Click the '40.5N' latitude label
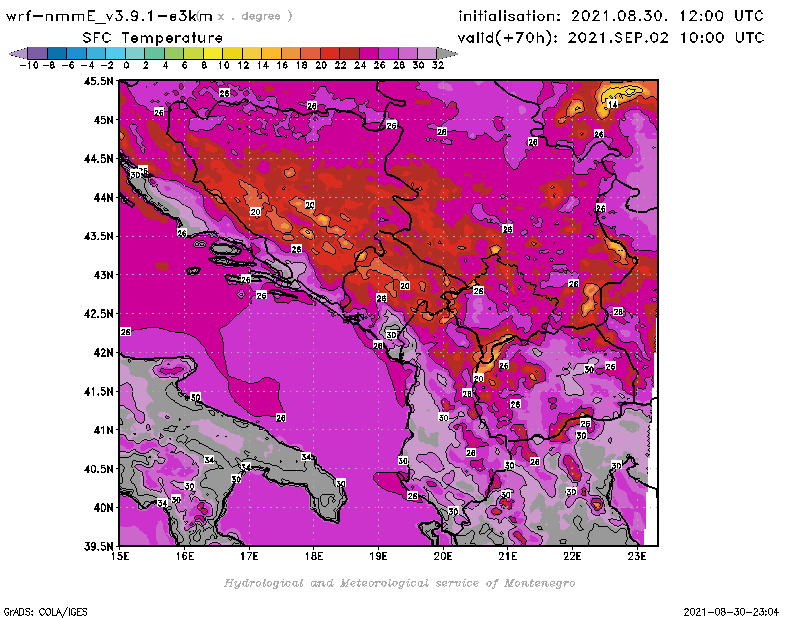Screen dimensions: 800x618 98,469
